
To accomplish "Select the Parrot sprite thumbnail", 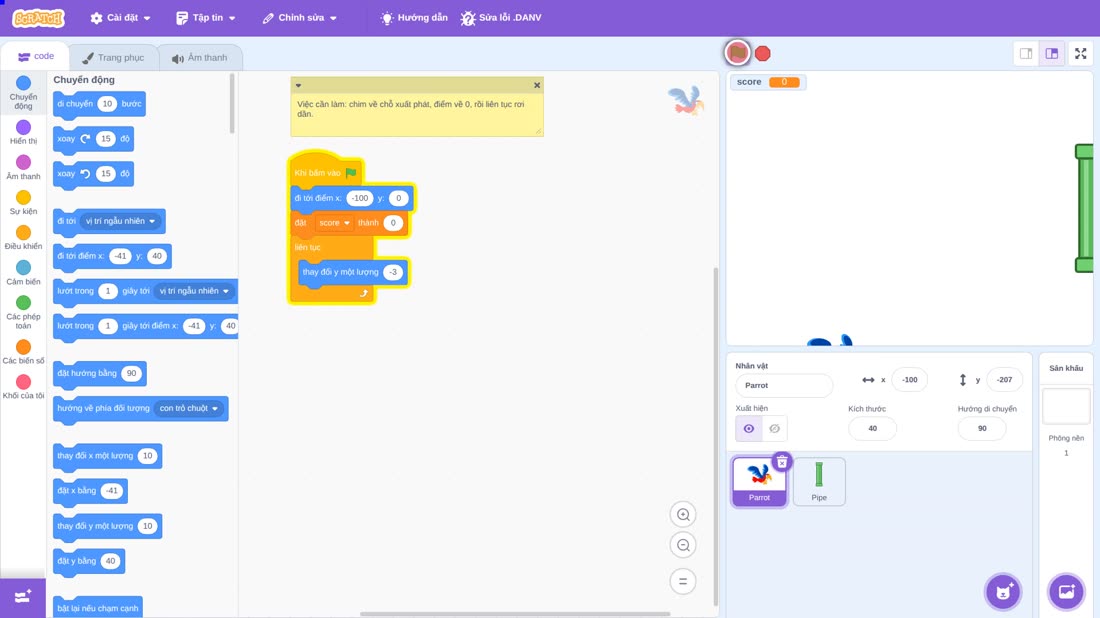I will click(759, 481).
